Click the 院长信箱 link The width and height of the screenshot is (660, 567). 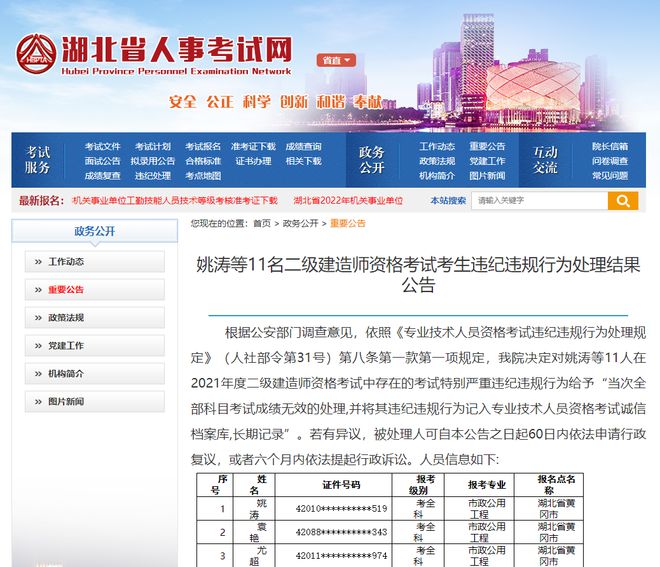pyautogui.click(x=609, y=146)
